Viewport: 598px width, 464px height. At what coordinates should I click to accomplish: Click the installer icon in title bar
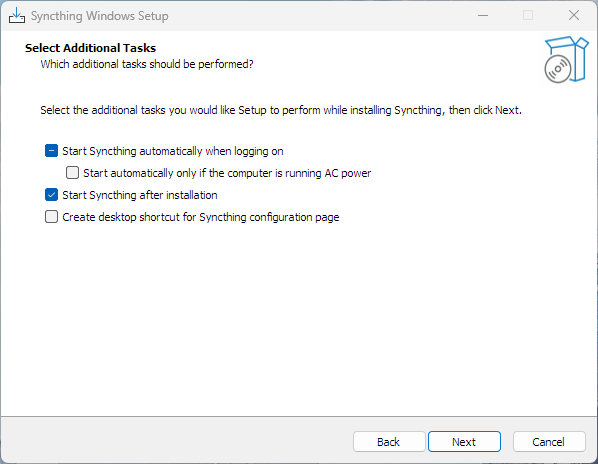point(17,16)
